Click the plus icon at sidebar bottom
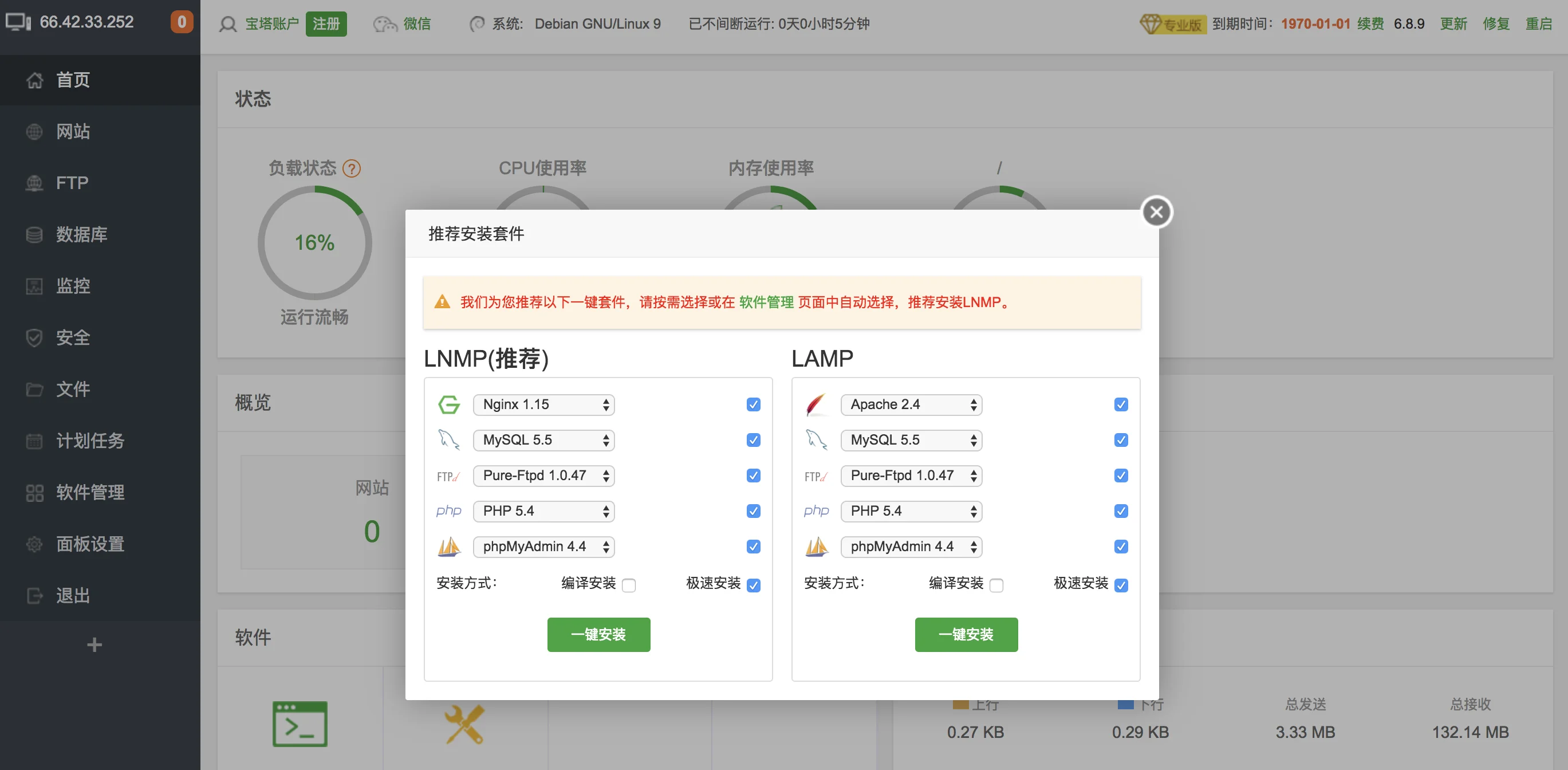1568x770 pixels. pos(94,644)
